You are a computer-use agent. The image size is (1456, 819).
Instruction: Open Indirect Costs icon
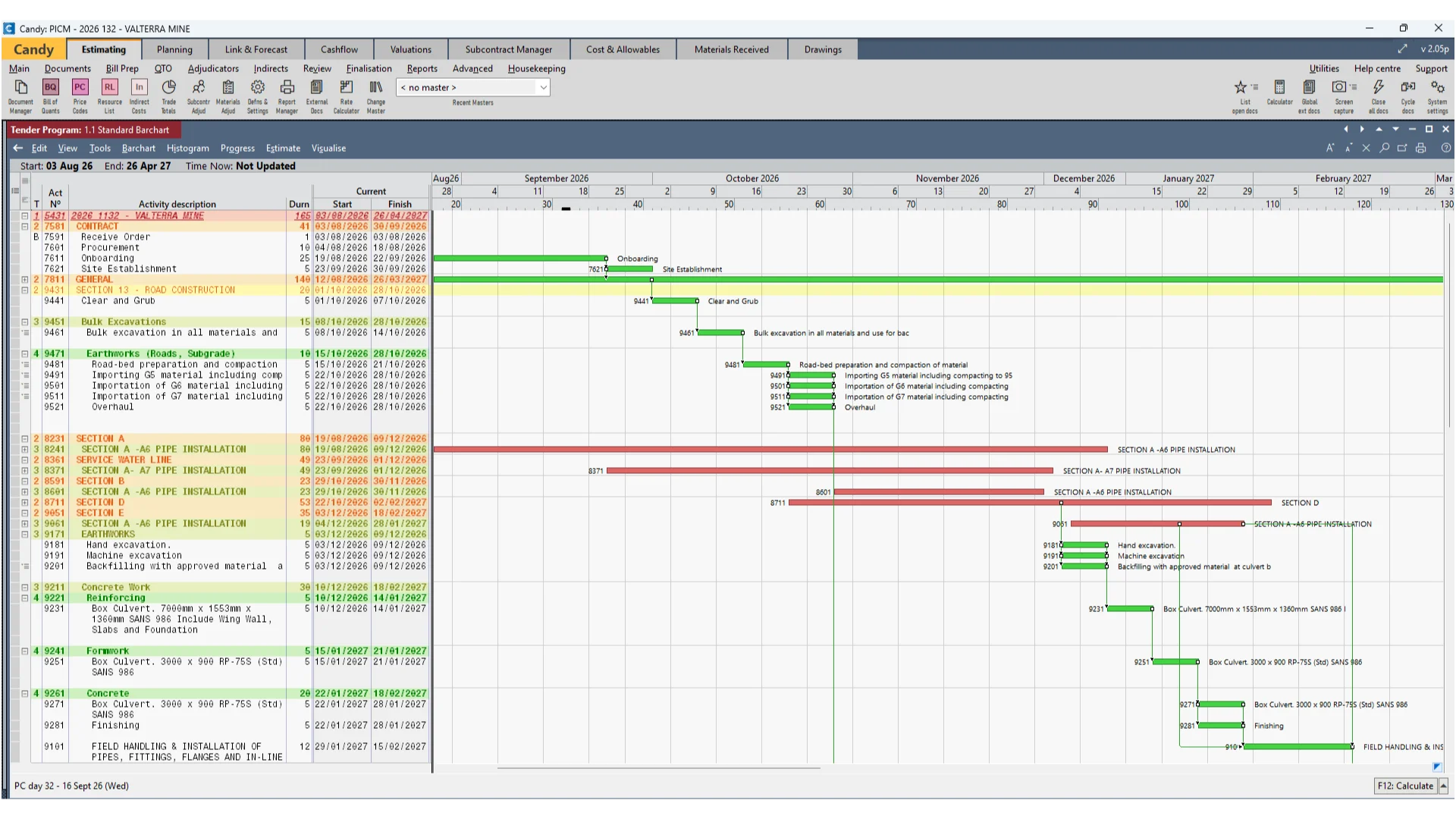click(x=139, y=96)
